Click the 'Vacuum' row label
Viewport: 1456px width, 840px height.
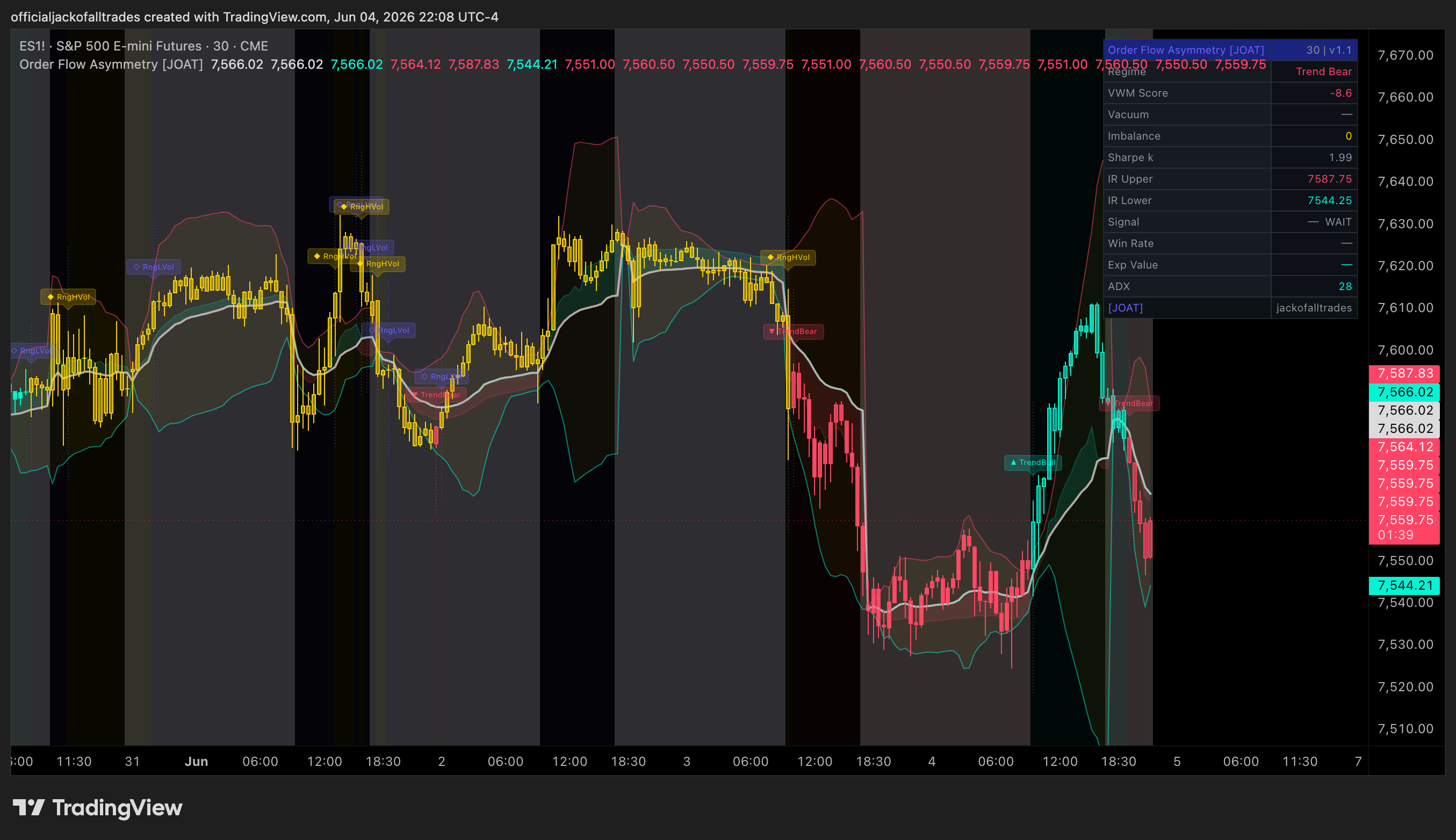coord(1128,114)
